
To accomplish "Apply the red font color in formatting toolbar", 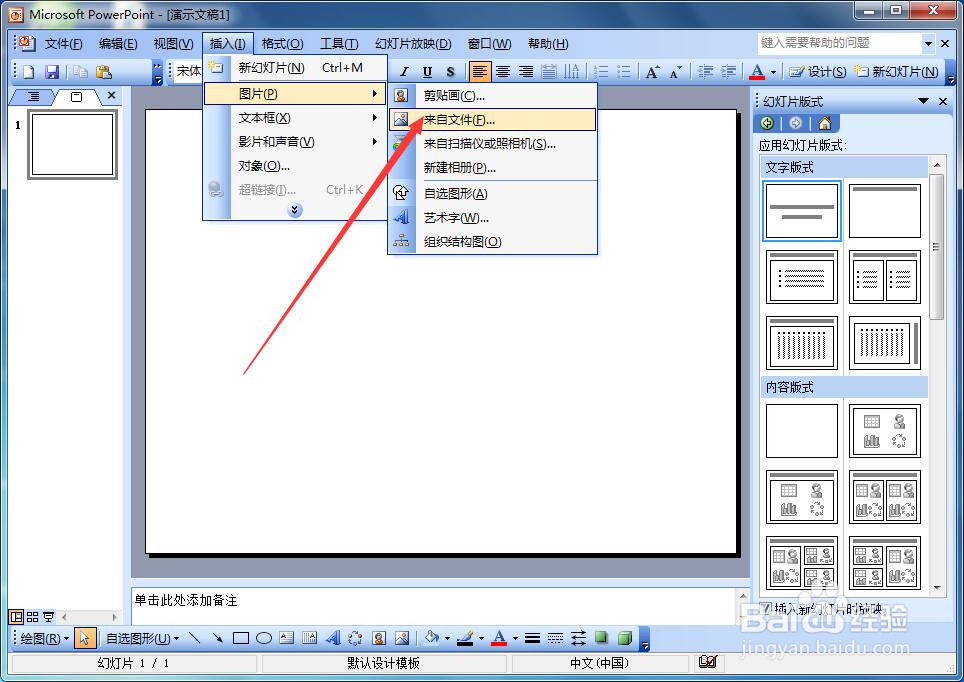I will (757, 72).
